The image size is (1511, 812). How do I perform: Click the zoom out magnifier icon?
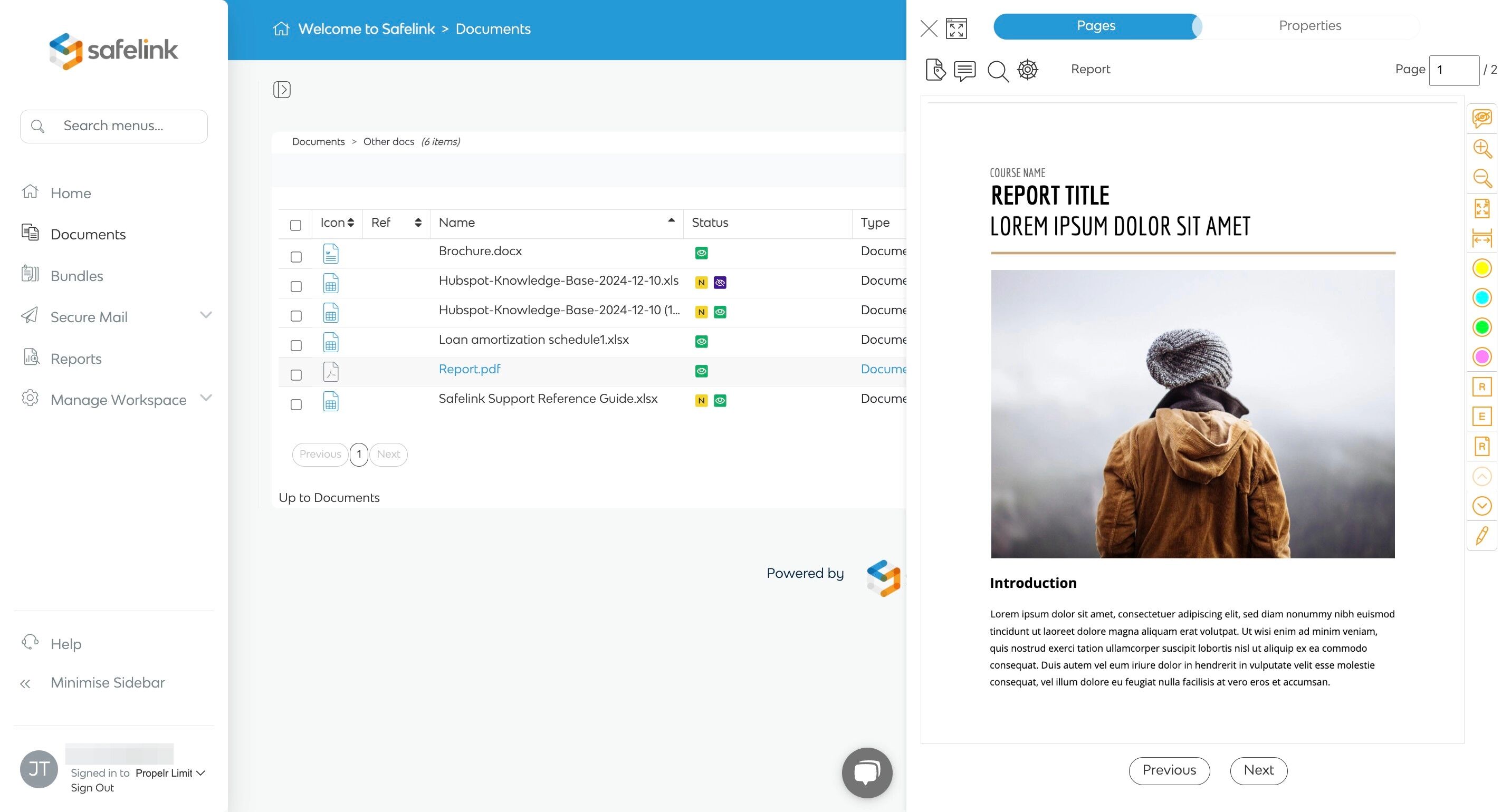pos(1481,178)
